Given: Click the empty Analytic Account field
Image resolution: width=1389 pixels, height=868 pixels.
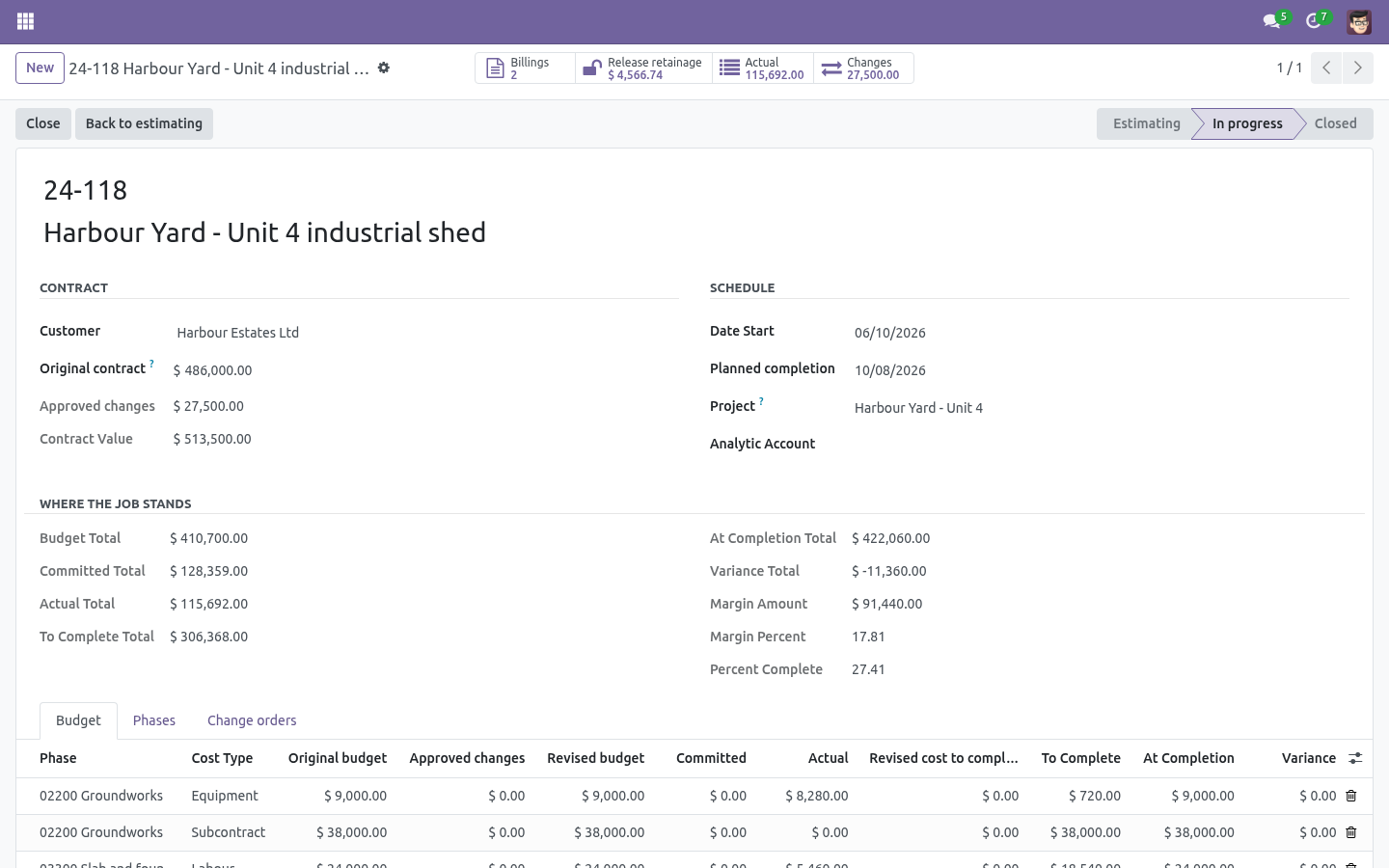Looking at the screenshot, I should click(x=1102, y=444).
